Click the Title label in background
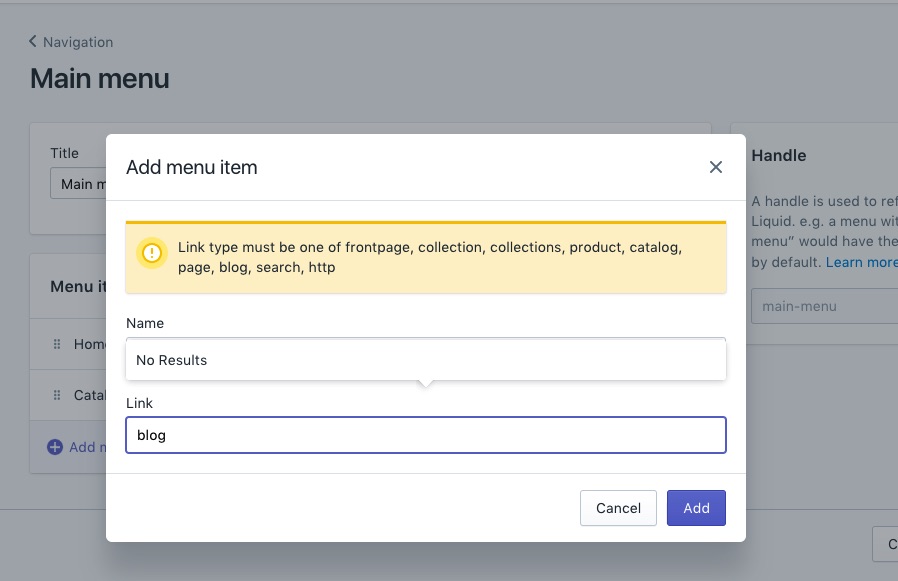Image resolution: width=898 pixels, height=581 pixels. click(64, 153)
